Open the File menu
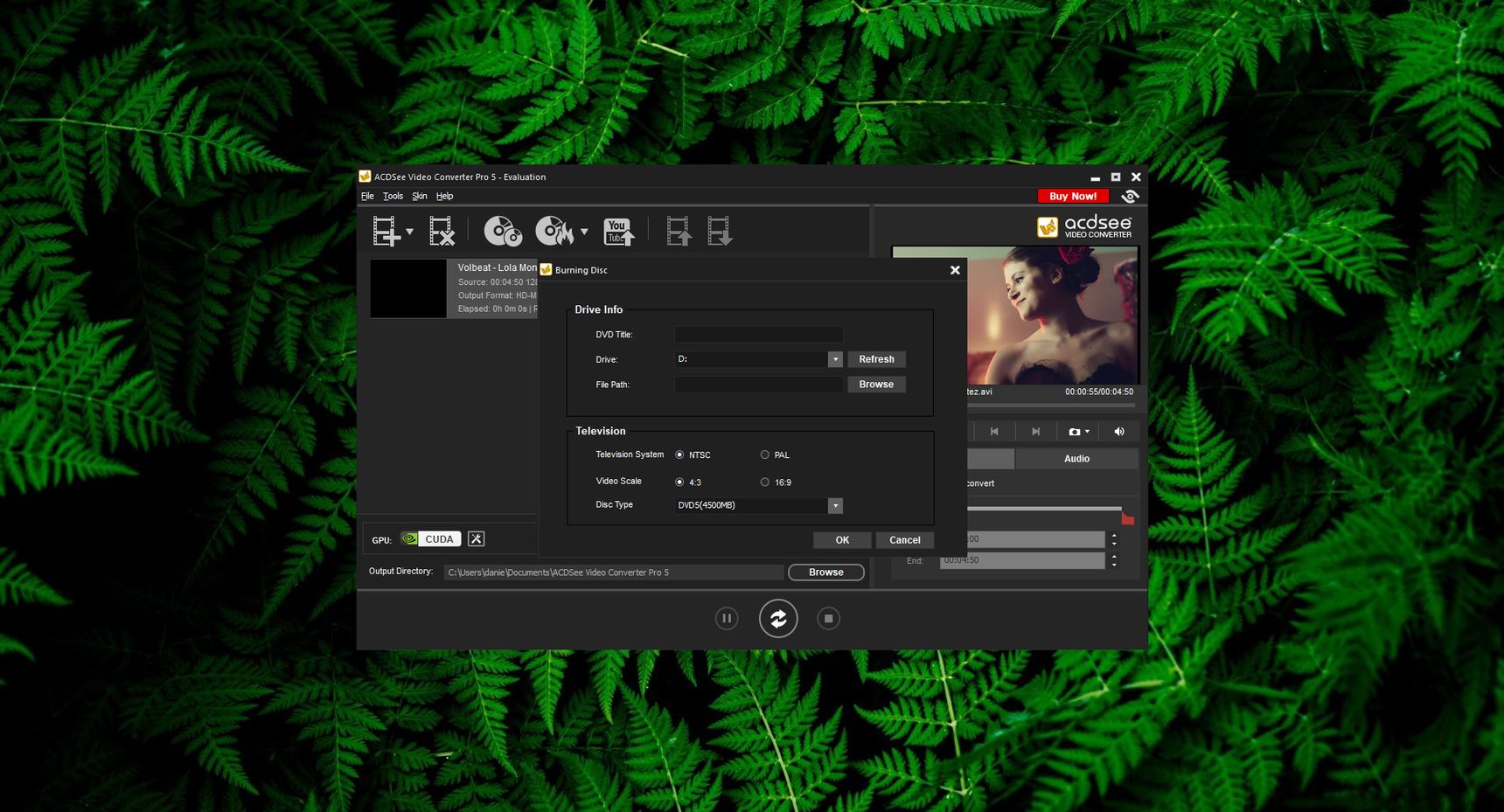Image resolution: width=1504 pixels, height=812 pixels. (x=367, y=196)
